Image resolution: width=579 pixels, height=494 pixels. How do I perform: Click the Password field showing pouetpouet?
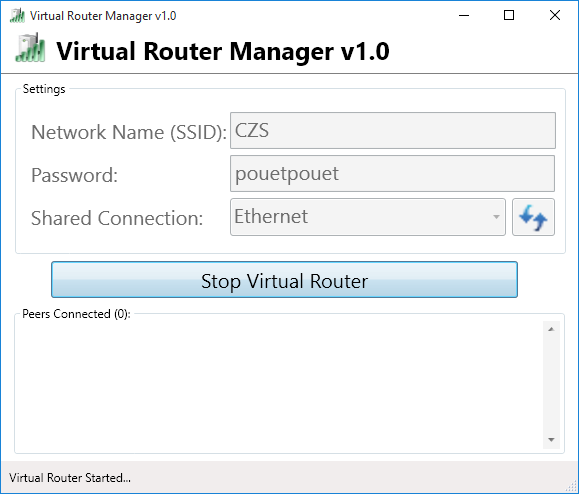tap(393, 174)
